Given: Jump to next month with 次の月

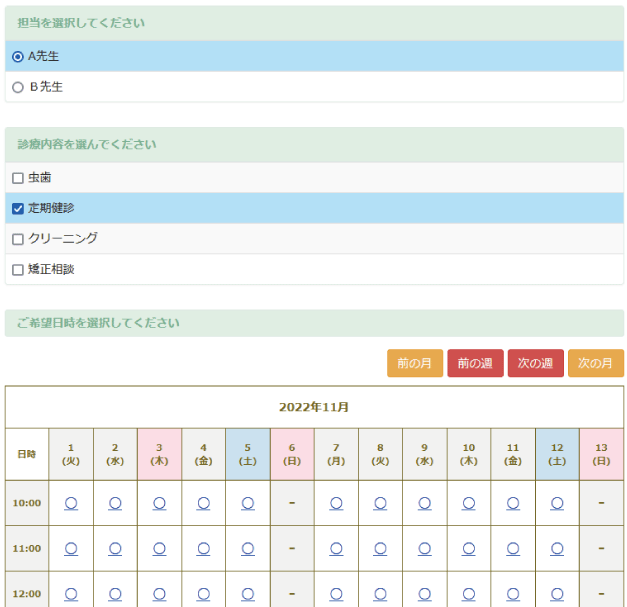Looking at the screenshot, I should coord(595,364).
